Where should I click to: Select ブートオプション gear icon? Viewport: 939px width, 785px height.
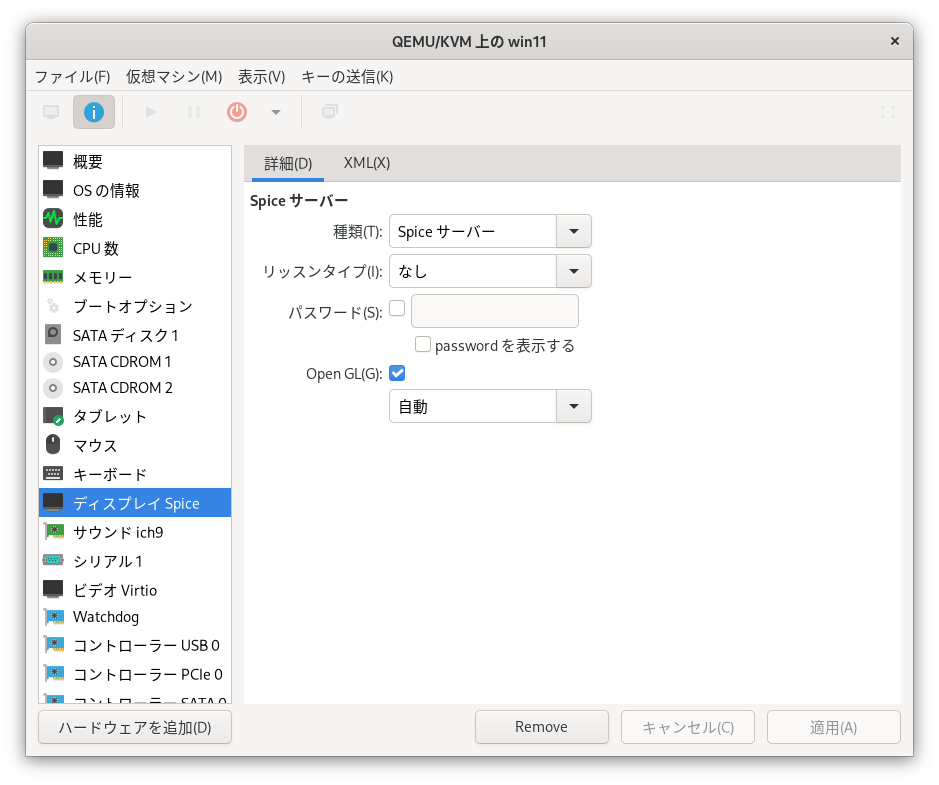53,306
